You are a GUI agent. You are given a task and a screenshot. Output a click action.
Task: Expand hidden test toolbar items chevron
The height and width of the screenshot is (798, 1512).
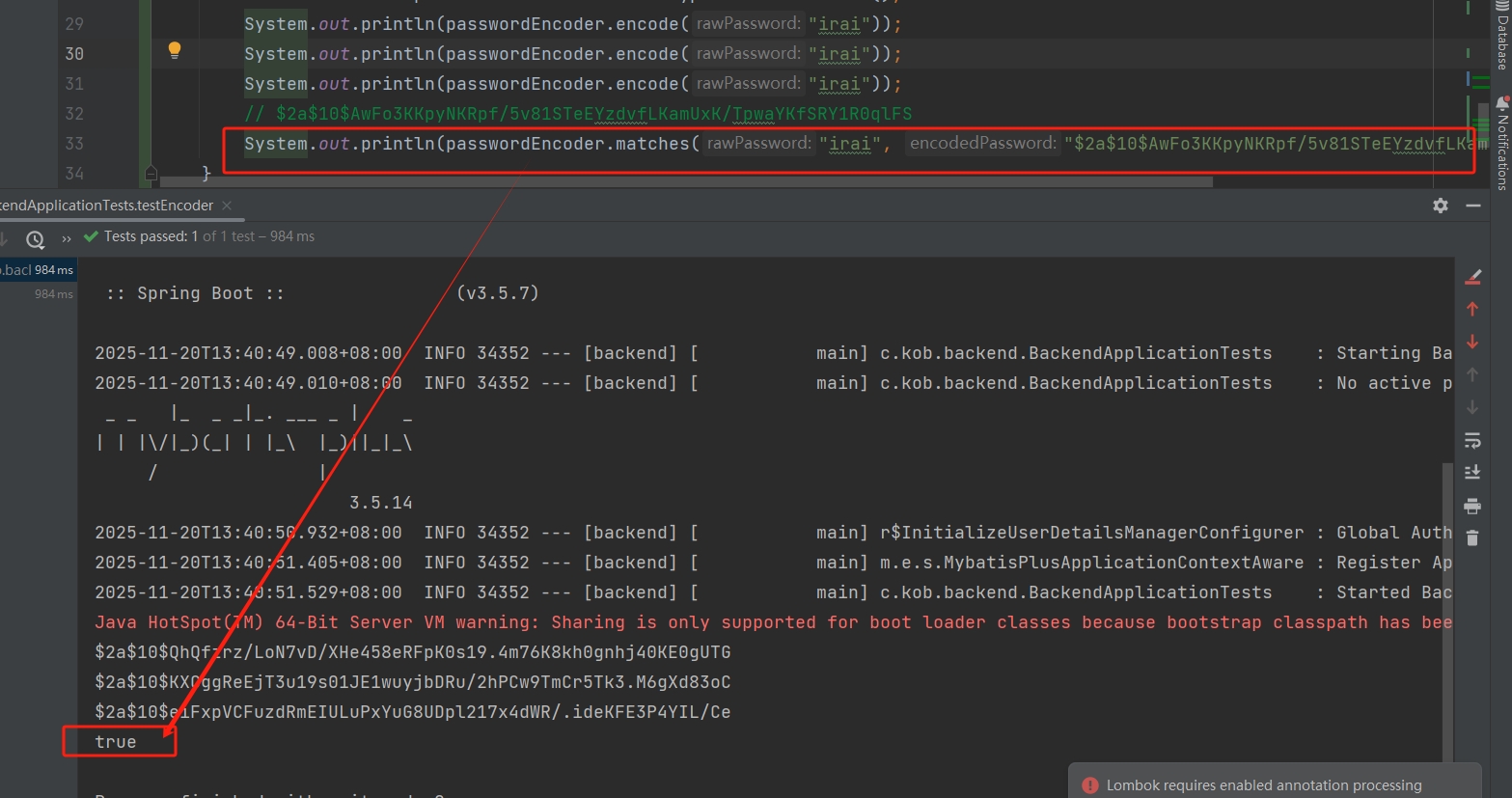pos(67,238)
